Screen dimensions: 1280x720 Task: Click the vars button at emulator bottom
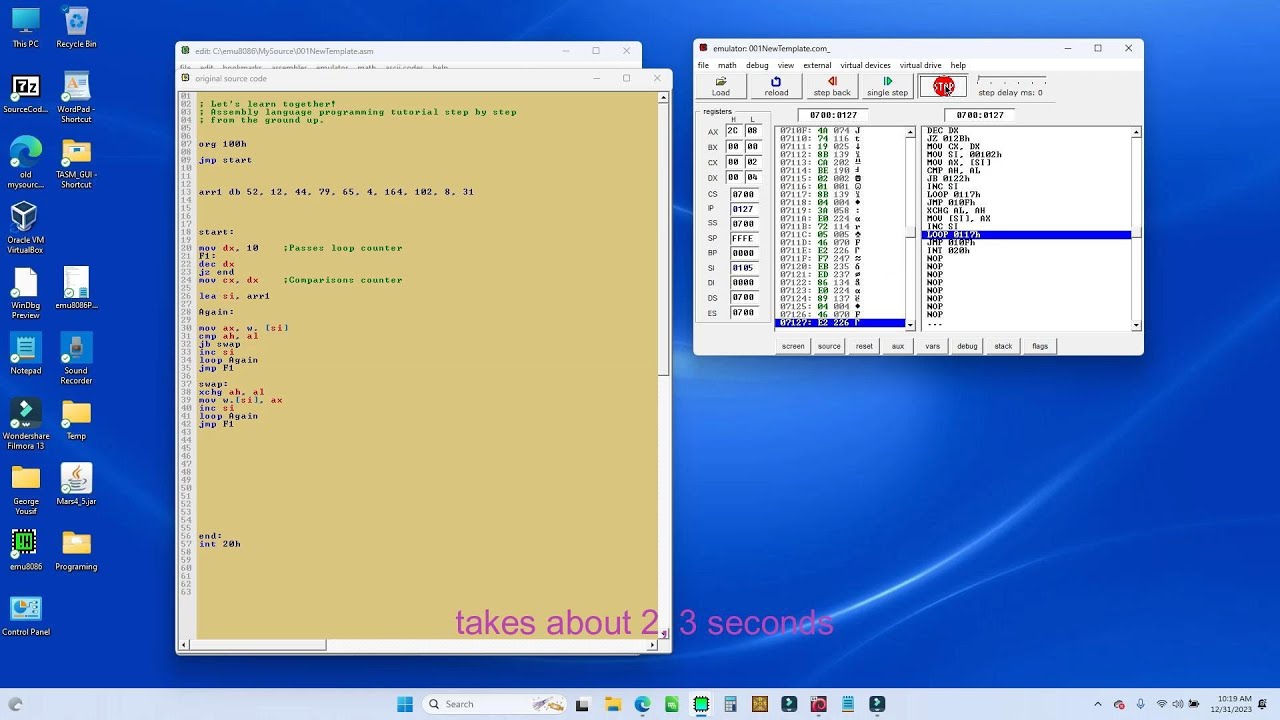click(932, 346)
